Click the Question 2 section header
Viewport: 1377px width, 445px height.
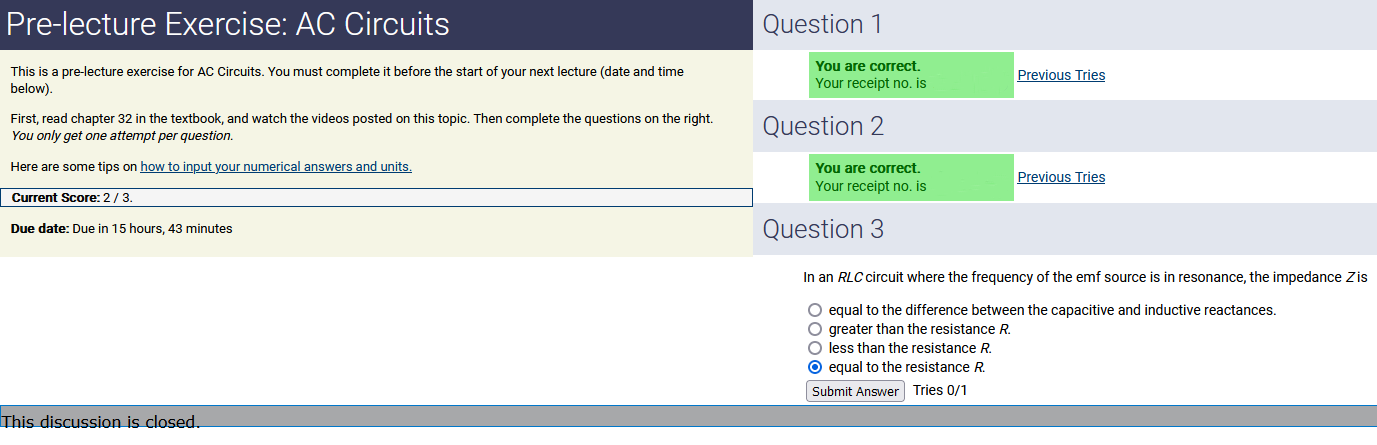point(823,127)
